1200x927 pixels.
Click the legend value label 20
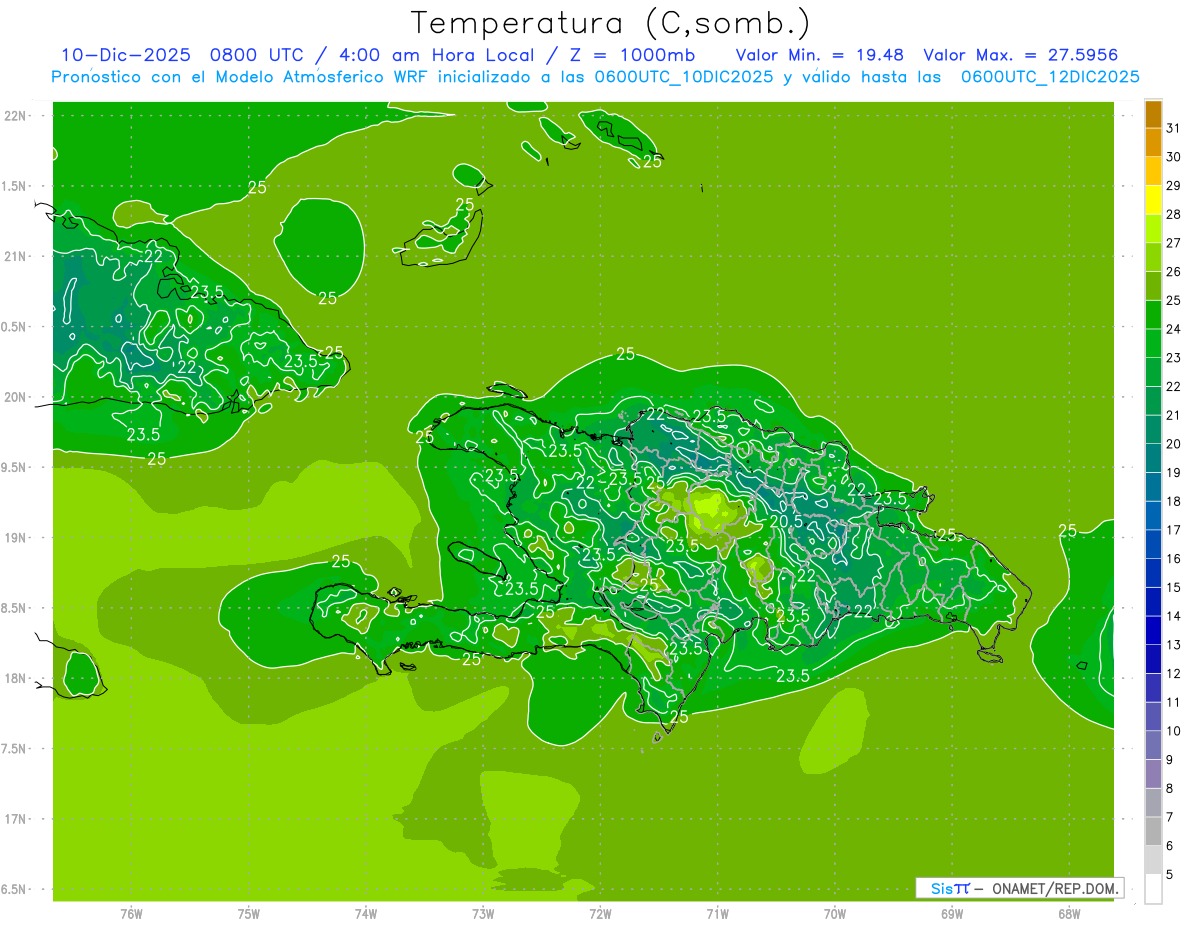pyautogui.click(x=1173, y=444)
